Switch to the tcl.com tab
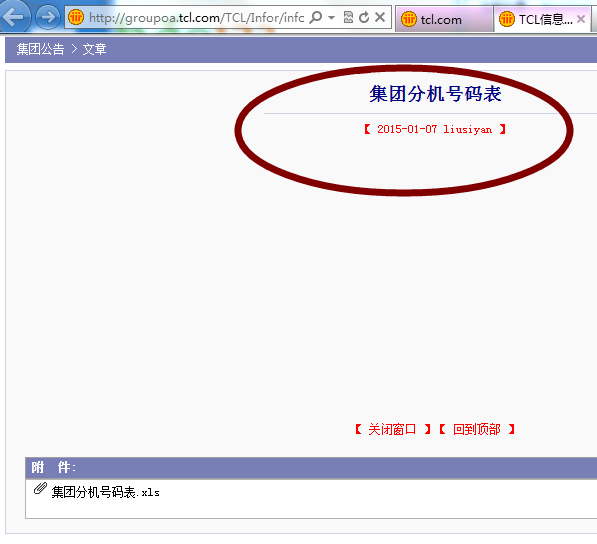Image resolution: width=597 pixels, height=544 pixels. [x=444, y=19]
